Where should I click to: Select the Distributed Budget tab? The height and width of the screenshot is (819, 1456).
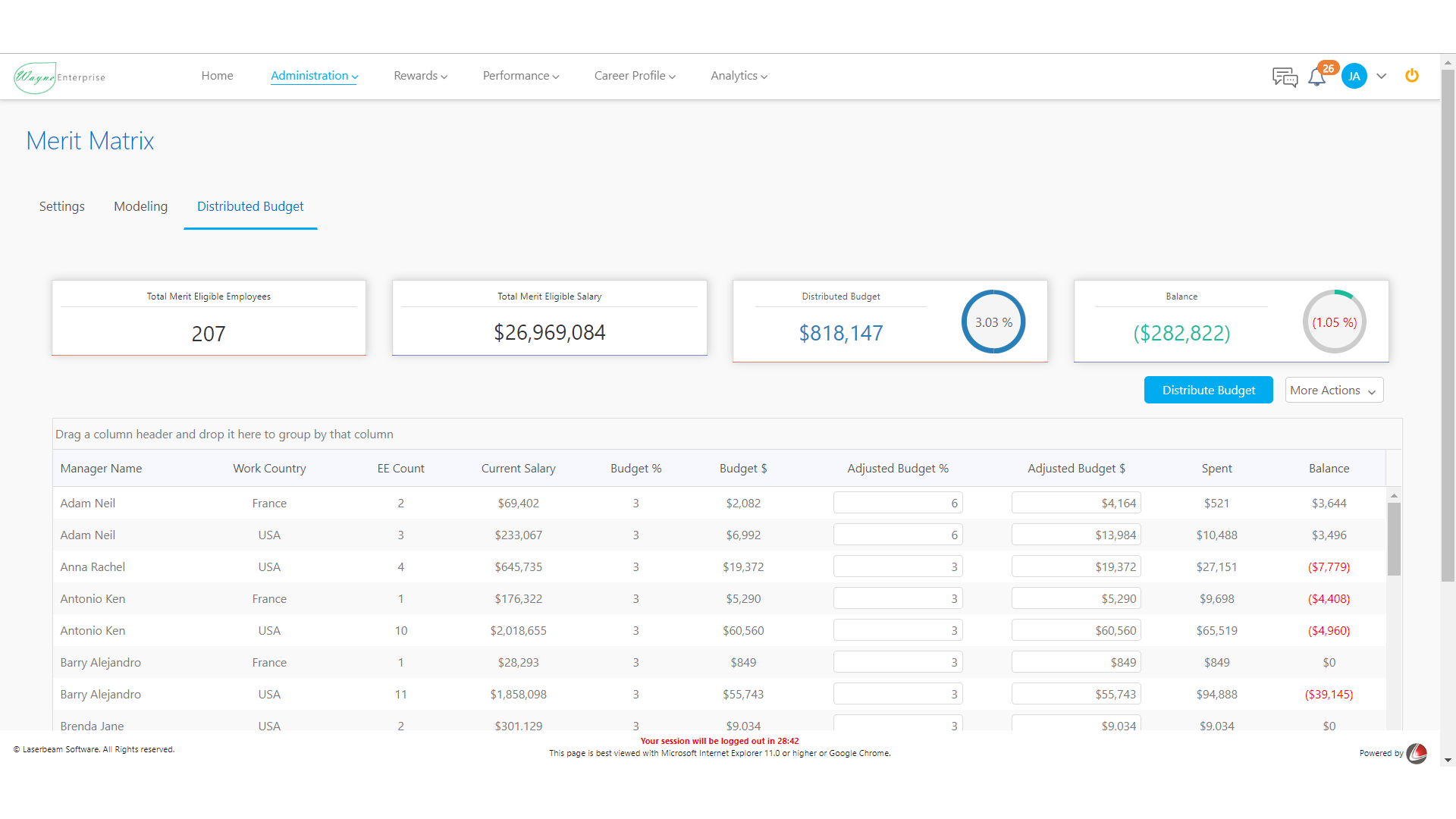[250, 206]
